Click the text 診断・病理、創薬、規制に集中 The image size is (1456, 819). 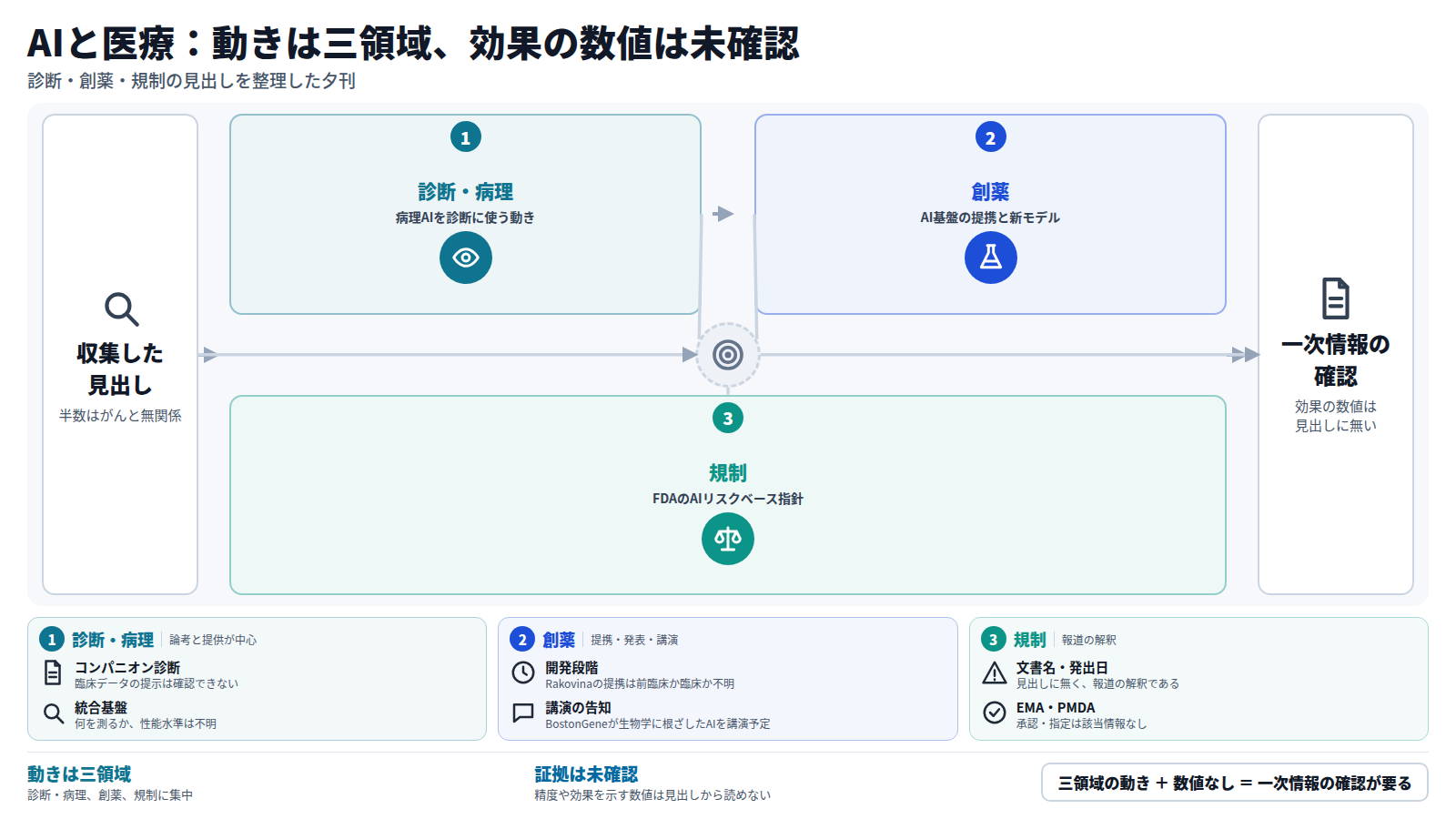(110, 795)
